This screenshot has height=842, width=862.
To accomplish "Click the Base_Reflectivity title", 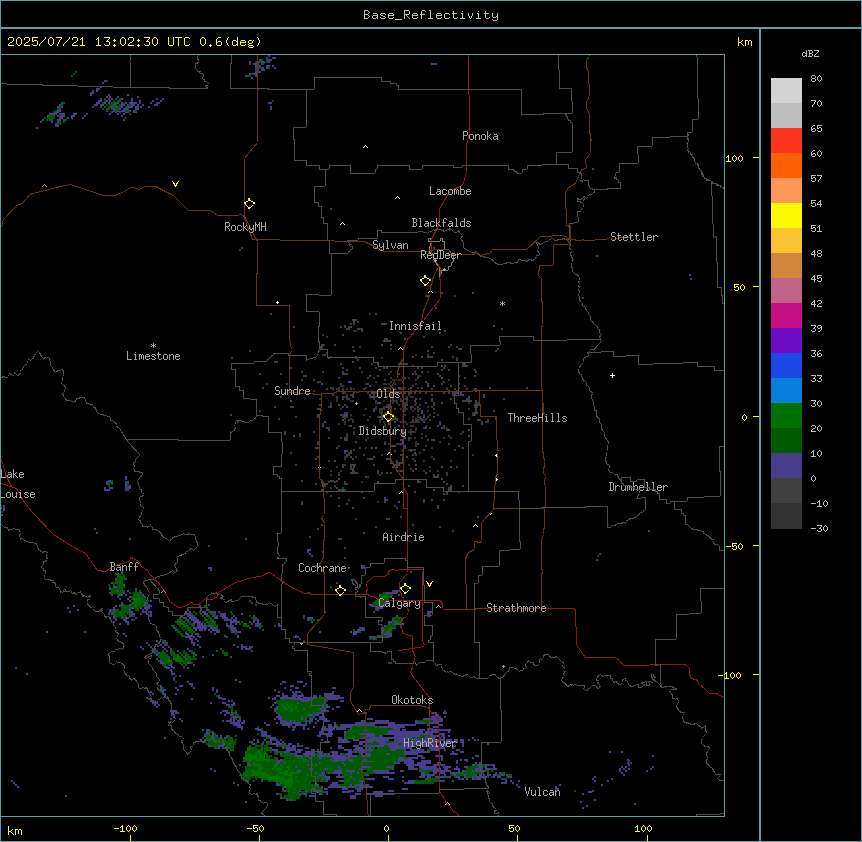I will [x=431, y=15].
